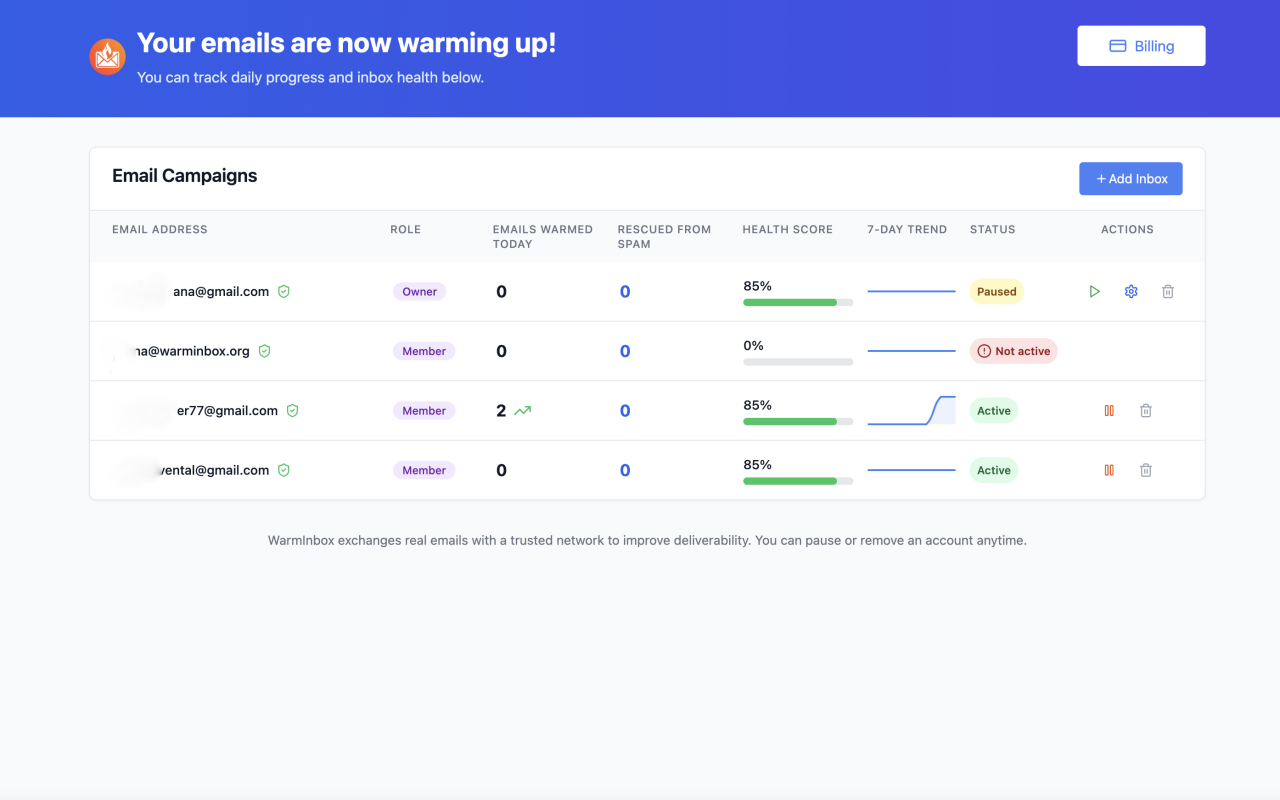Click the 85% health progress bar for ana@gmail.com
The width and height of the screenshot is (1280, 800).
[797, 302]
